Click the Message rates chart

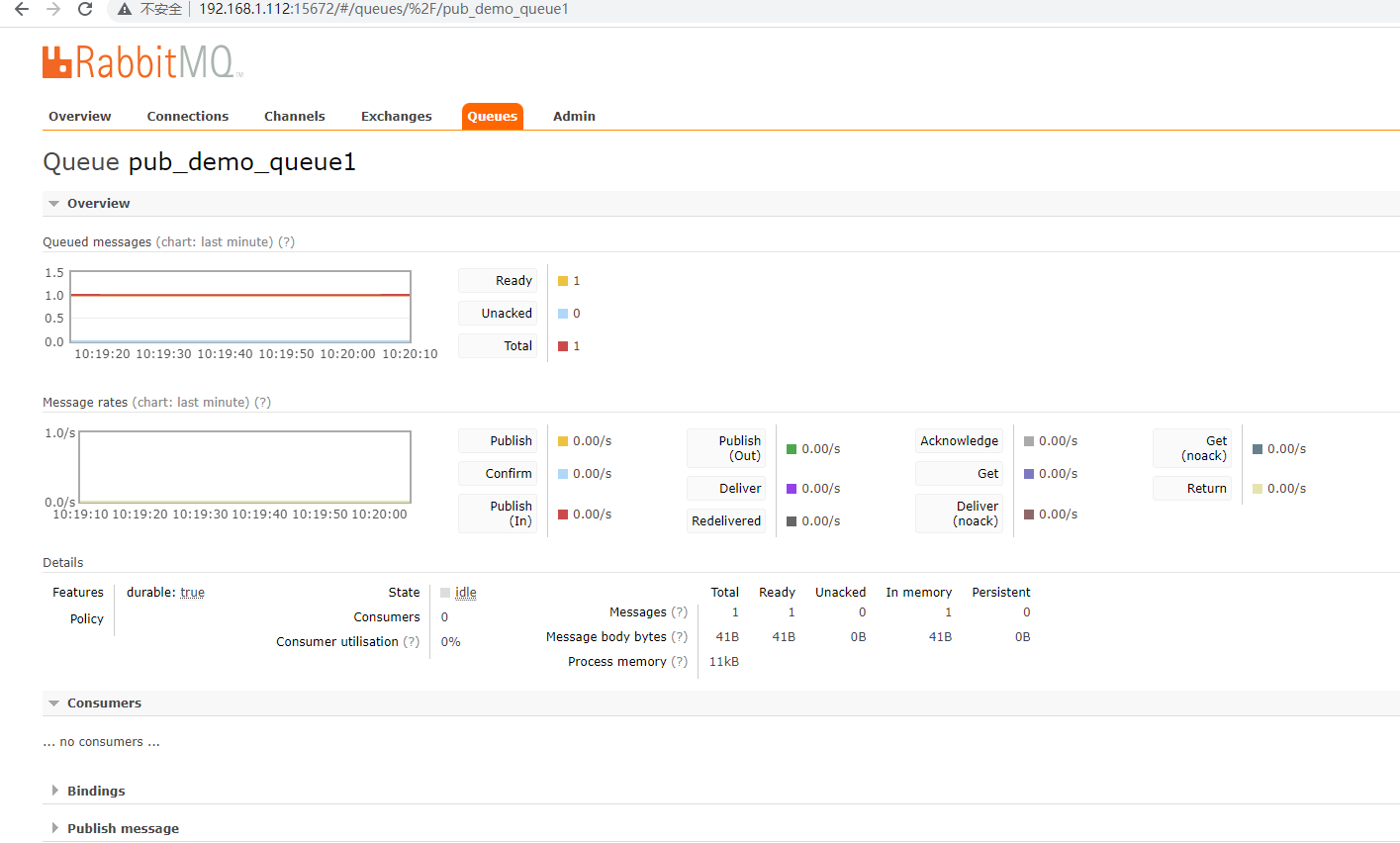[x=244, y=467]
